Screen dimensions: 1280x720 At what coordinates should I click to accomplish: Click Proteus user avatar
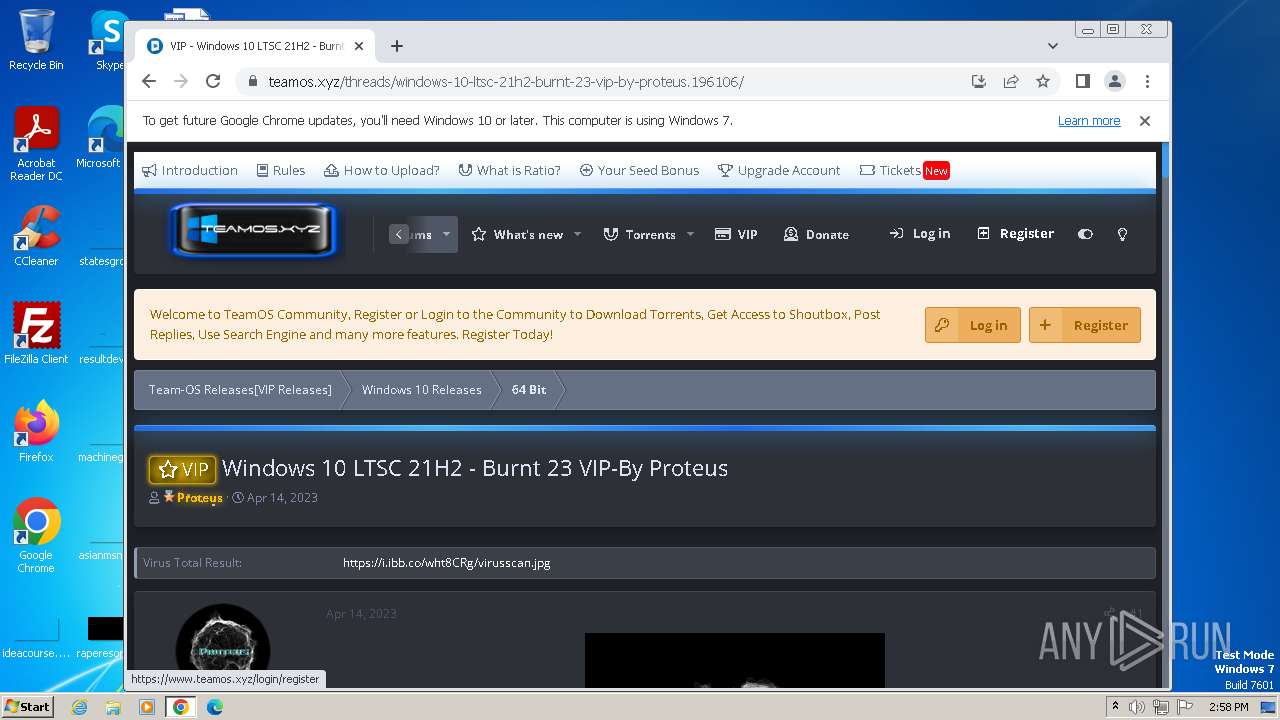coord(223,643)
